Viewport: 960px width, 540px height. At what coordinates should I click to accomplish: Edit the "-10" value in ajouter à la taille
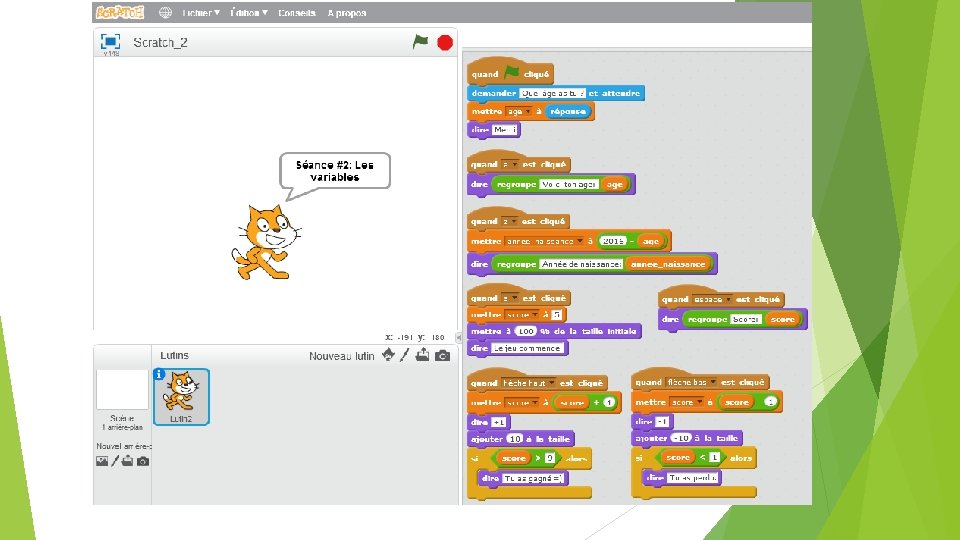click(x=681, y=438)
